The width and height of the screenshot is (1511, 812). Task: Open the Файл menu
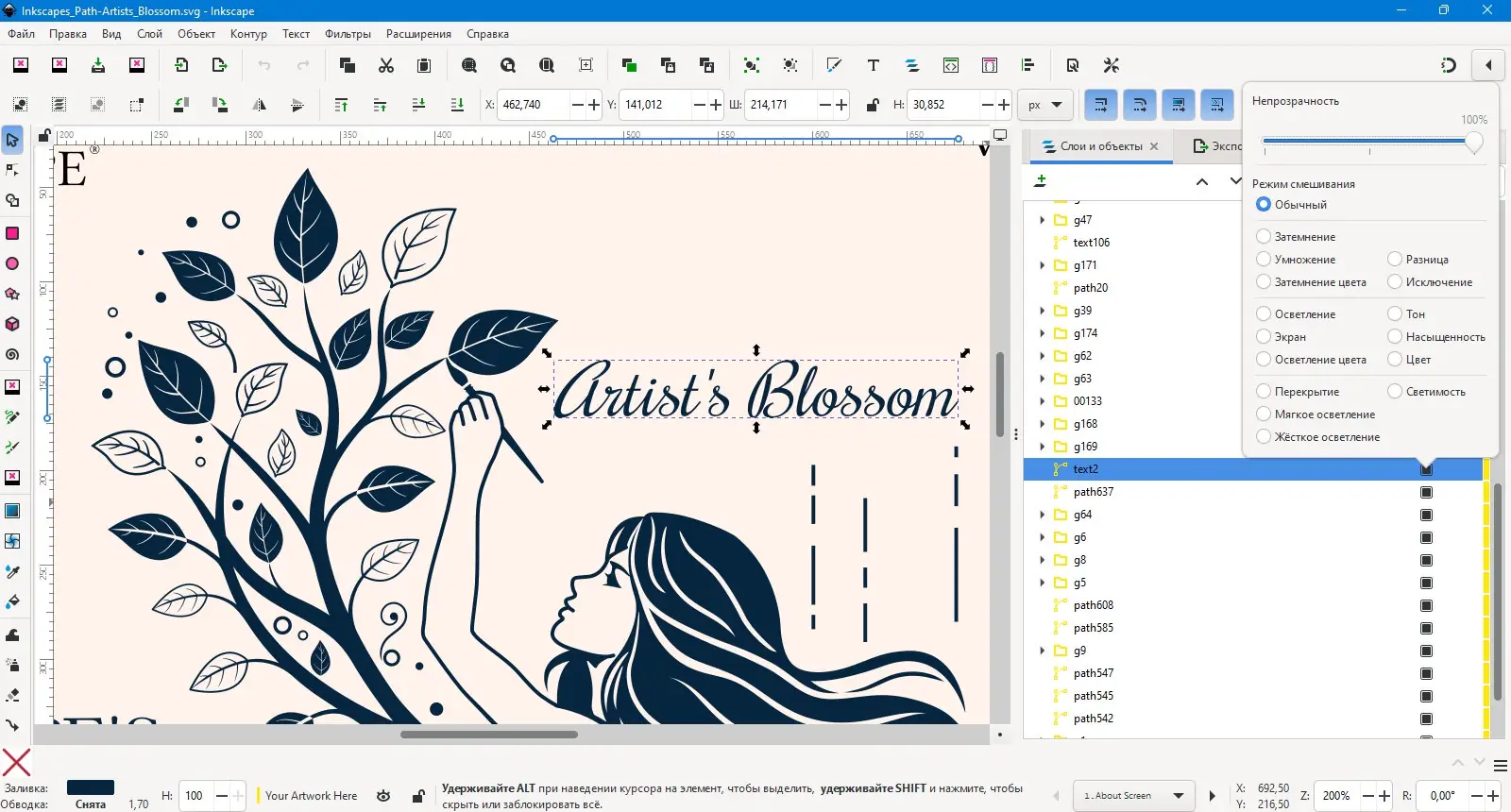point(22,34)
